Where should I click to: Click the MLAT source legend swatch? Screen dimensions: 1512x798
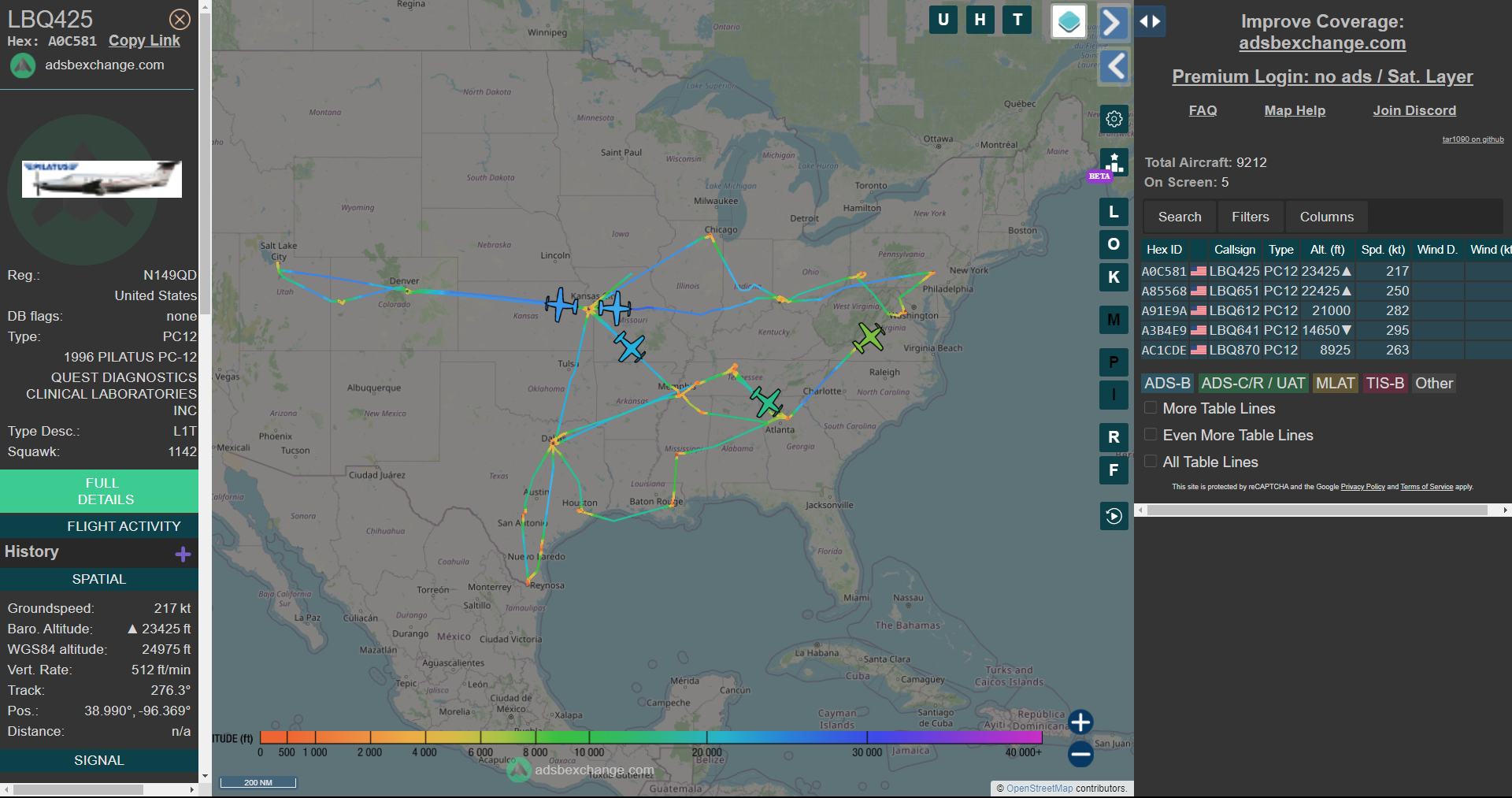(1336, 384)
